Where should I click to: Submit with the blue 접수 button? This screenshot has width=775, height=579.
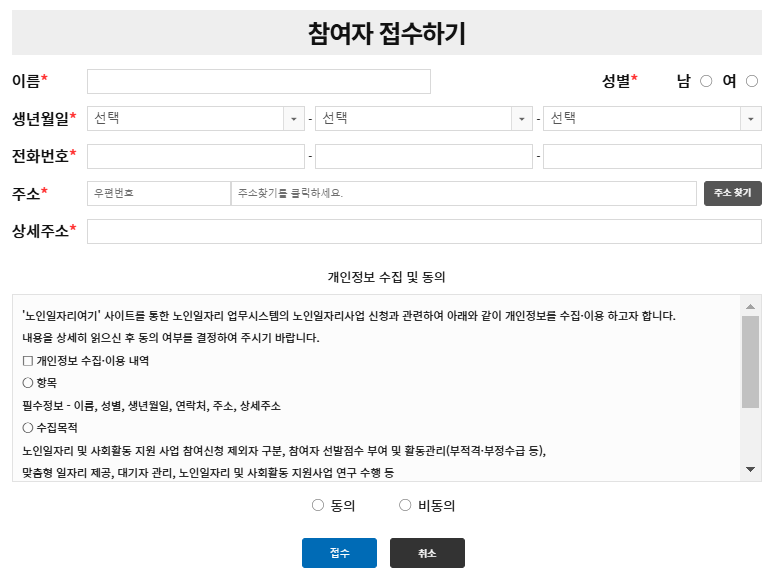340,553
